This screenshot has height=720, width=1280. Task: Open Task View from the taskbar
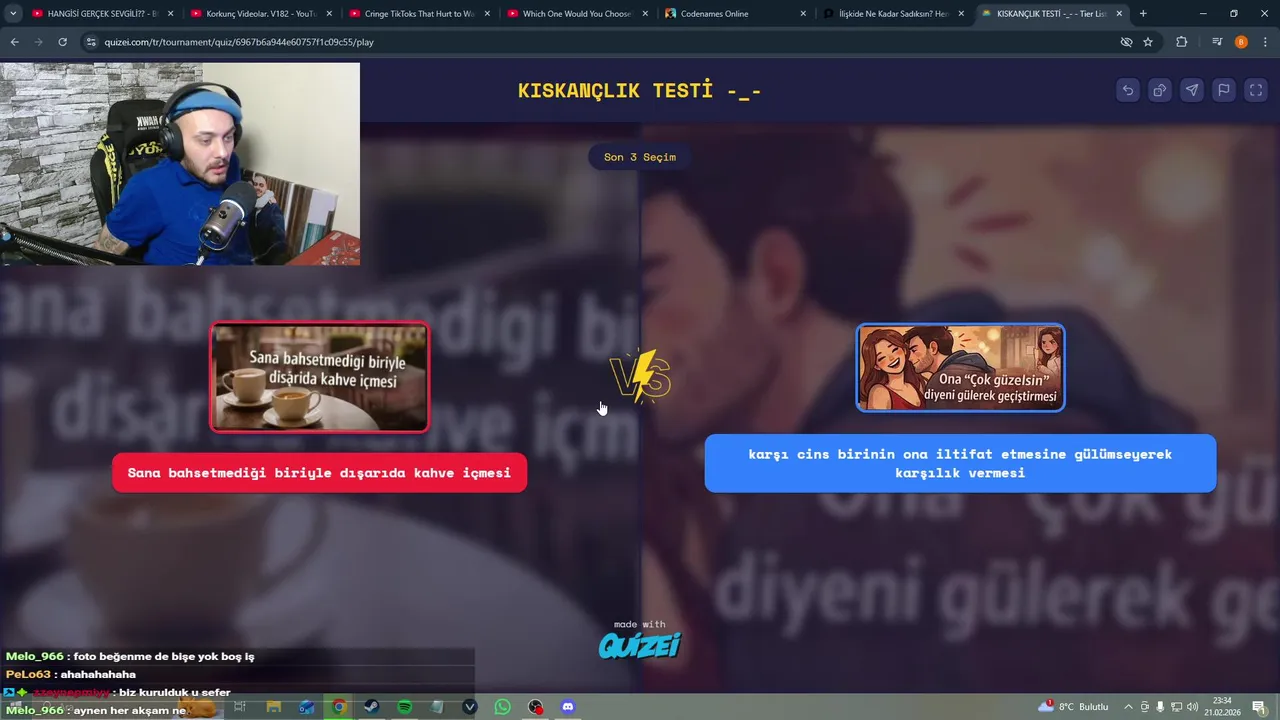click(x=240, y=707)
